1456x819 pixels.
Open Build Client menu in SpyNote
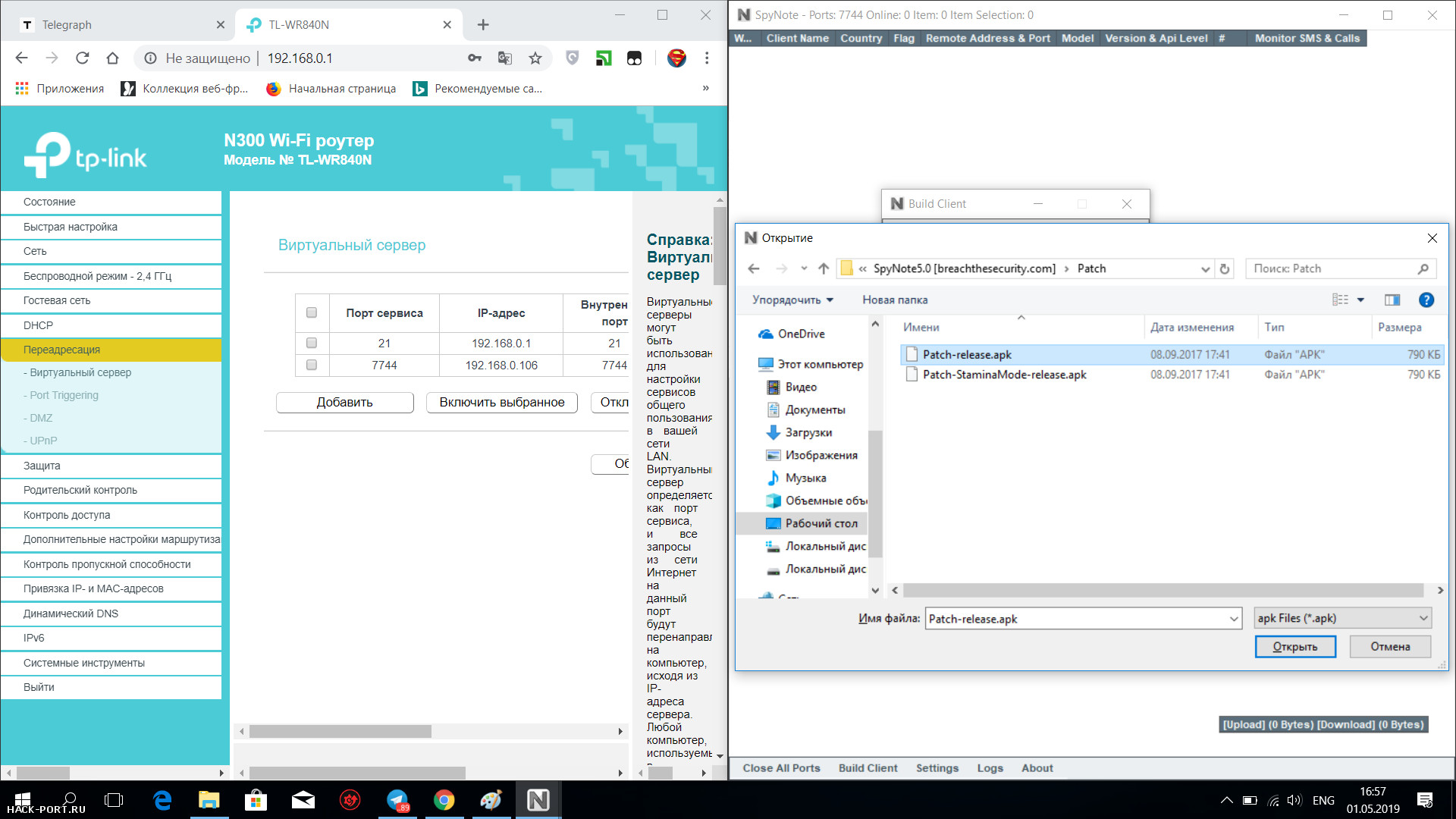pyautogui.click(x=868, y=768)
